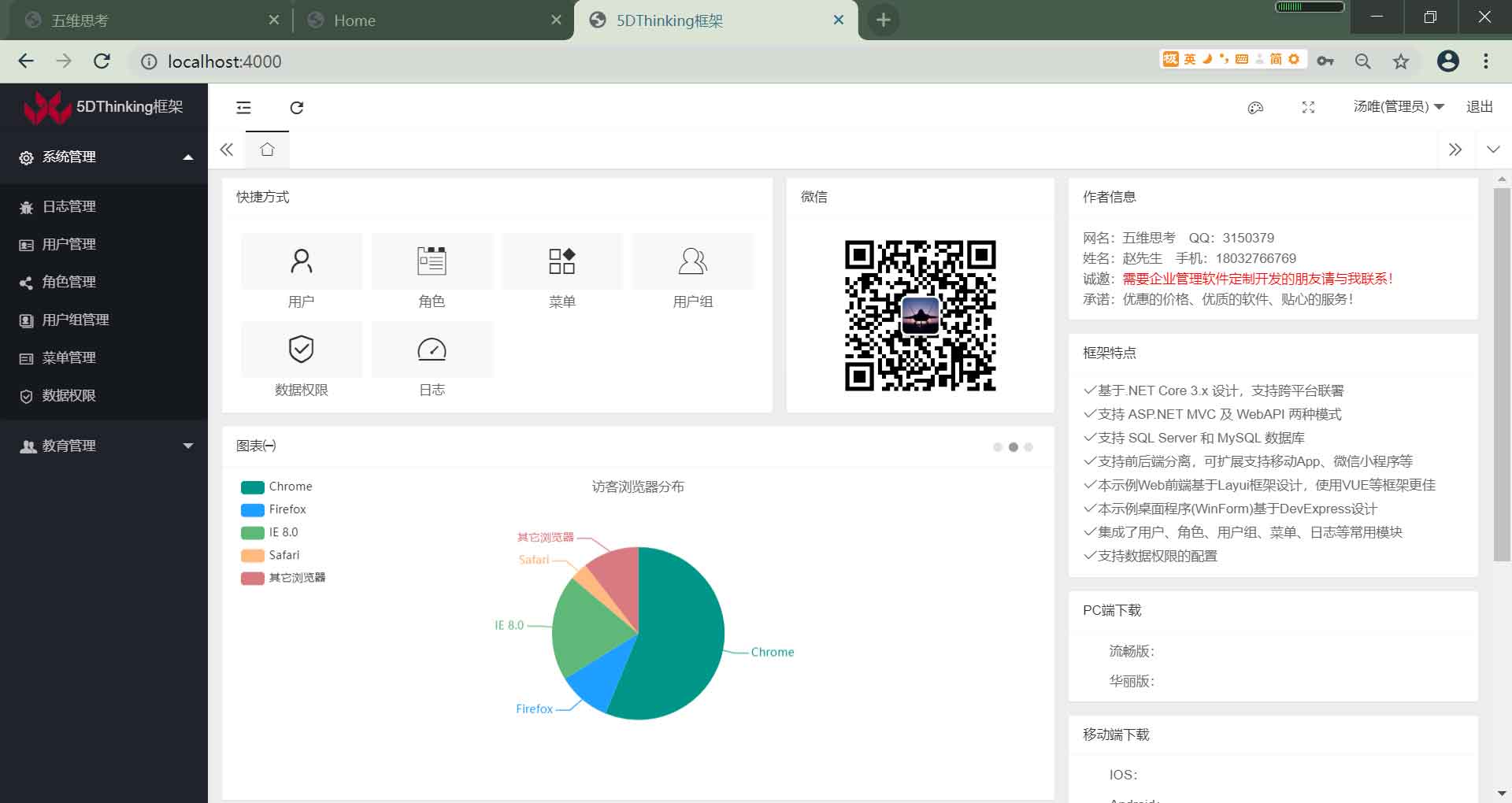Viewport: 1512px width, 803px height.
Task: Open the tab actions dropdown chevron
Action: 1493,150
